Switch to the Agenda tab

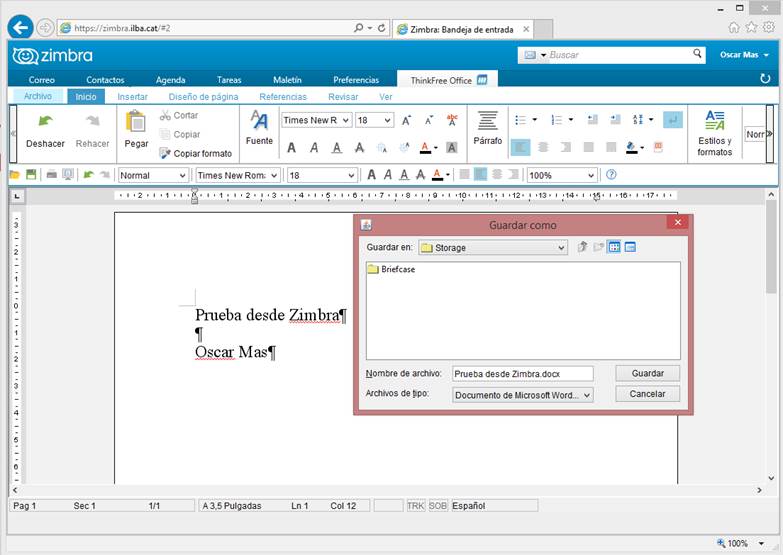coord(170,79)
